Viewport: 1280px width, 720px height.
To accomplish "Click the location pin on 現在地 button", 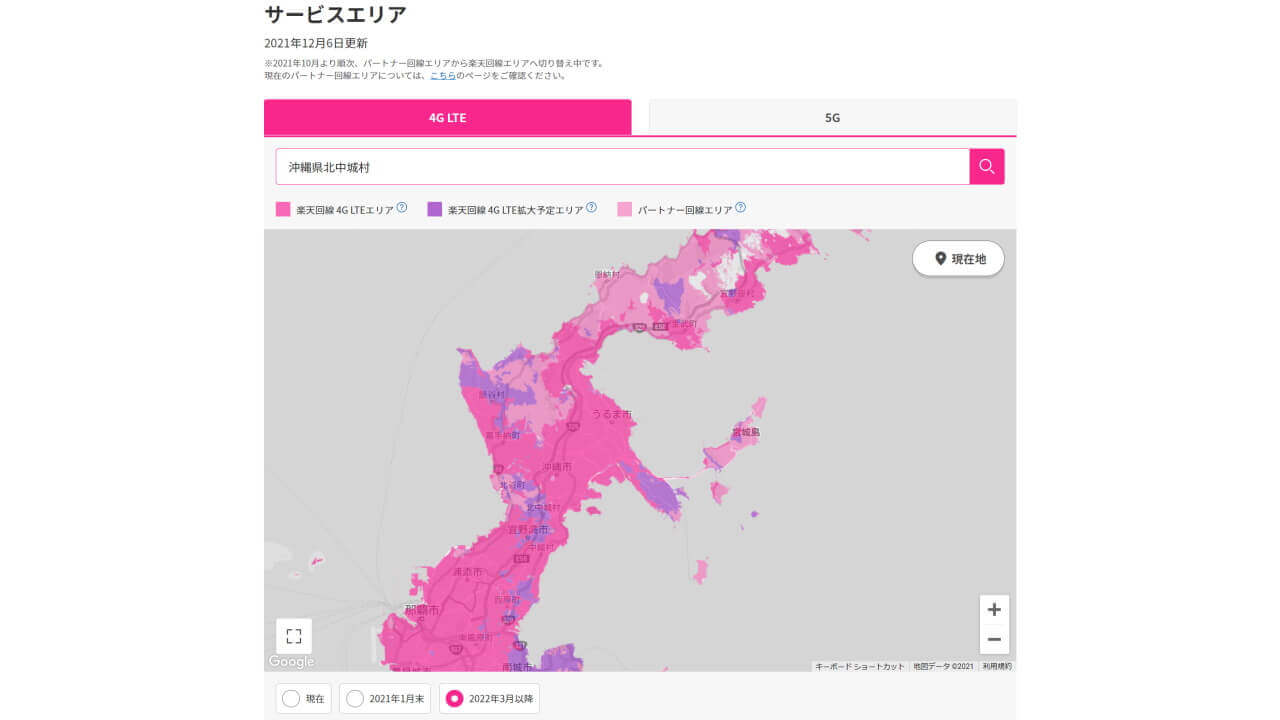I will [x=939, y=258].
